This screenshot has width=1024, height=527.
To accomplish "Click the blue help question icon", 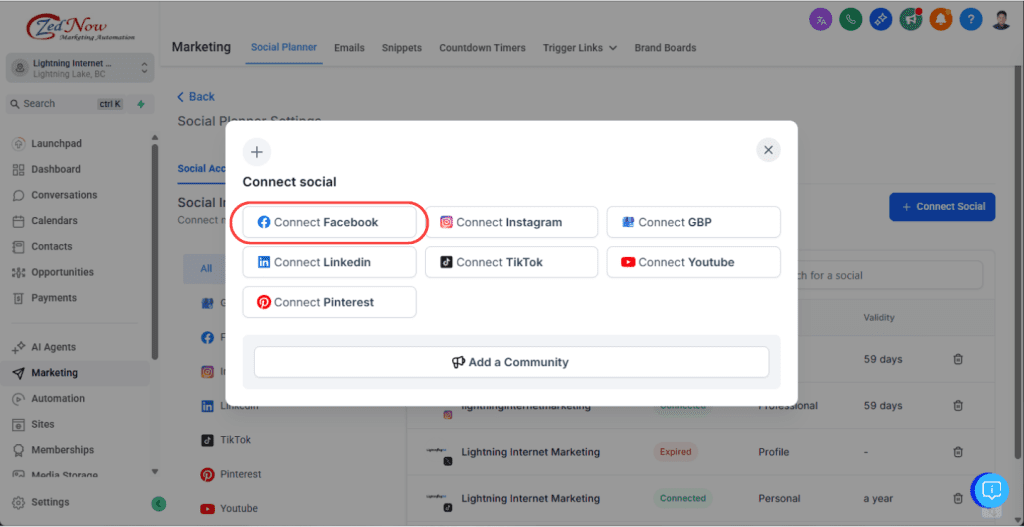I will point(971,19).
